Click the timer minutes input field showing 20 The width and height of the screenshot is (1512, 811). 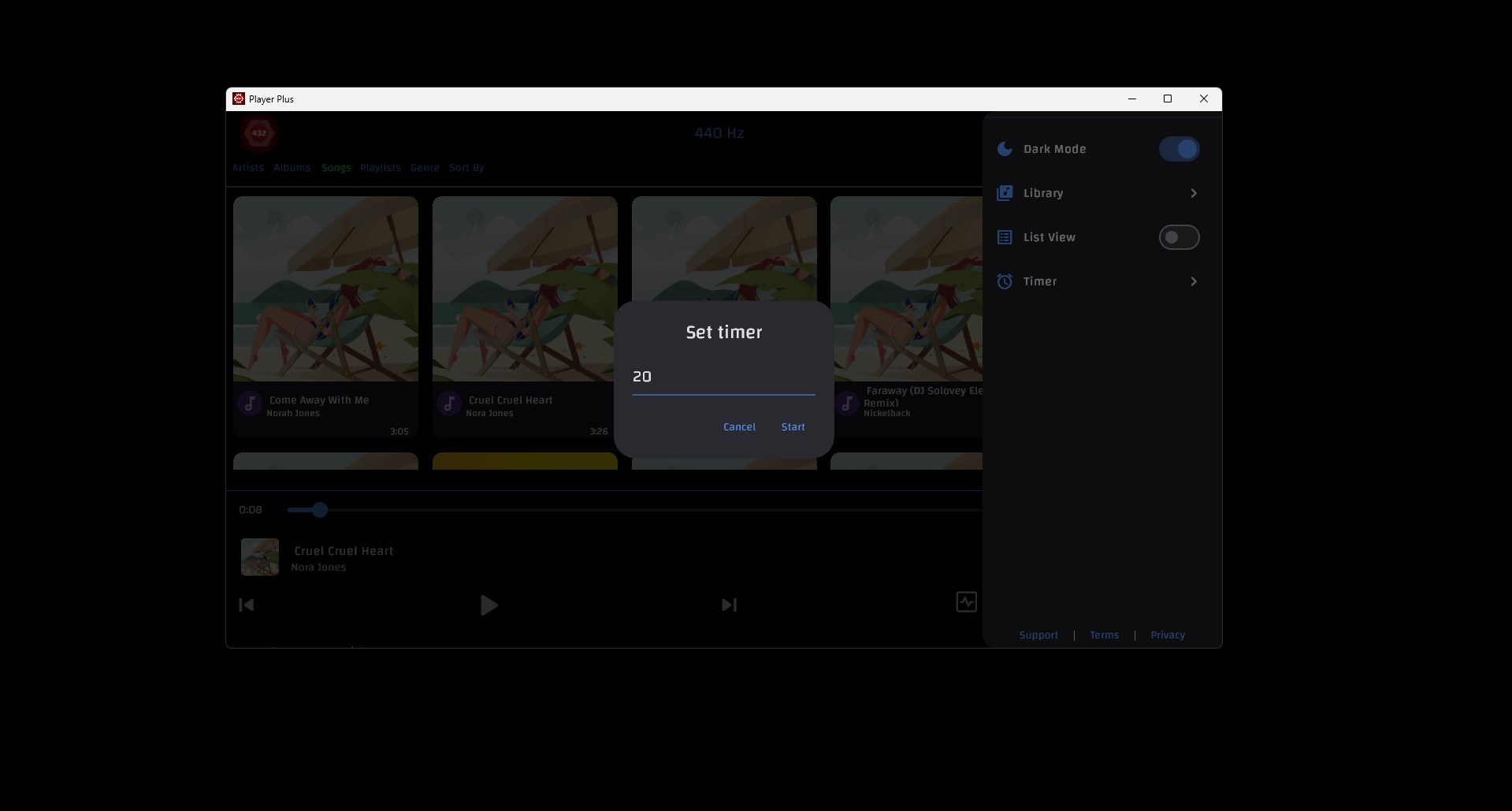[x=723, y=377]
